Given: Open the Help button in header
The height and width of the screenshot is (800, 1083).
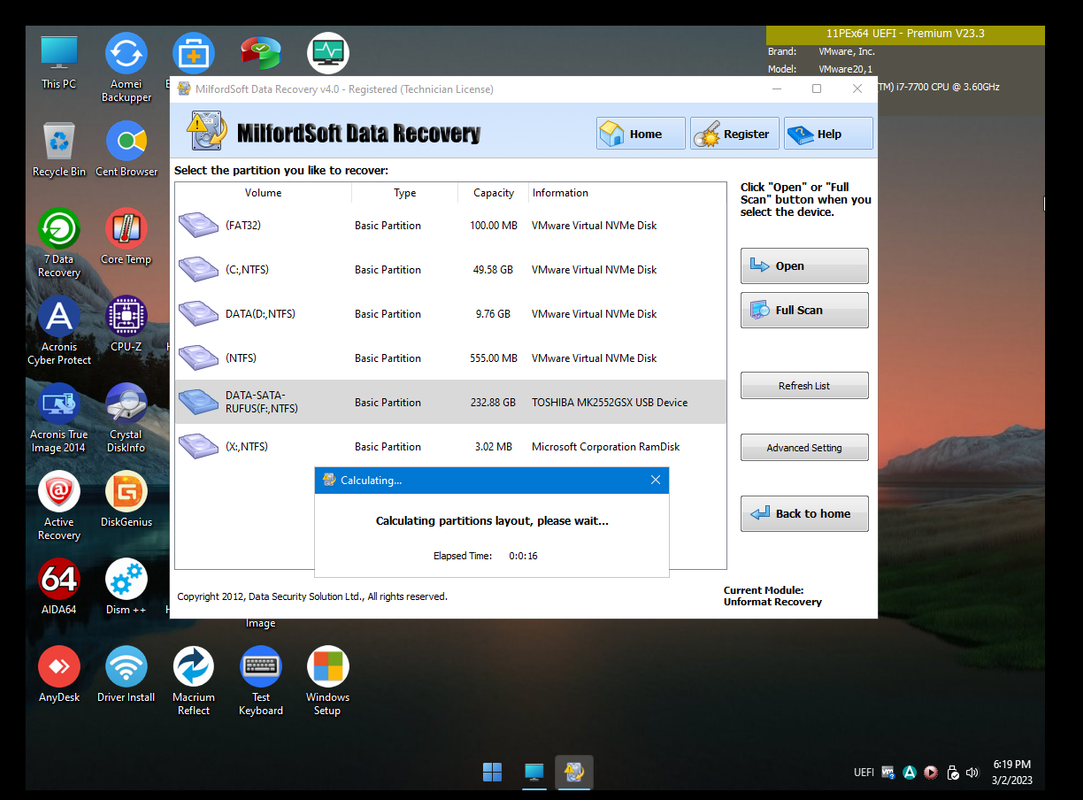Looking at the screenshot, I should (x=828, y=133).
